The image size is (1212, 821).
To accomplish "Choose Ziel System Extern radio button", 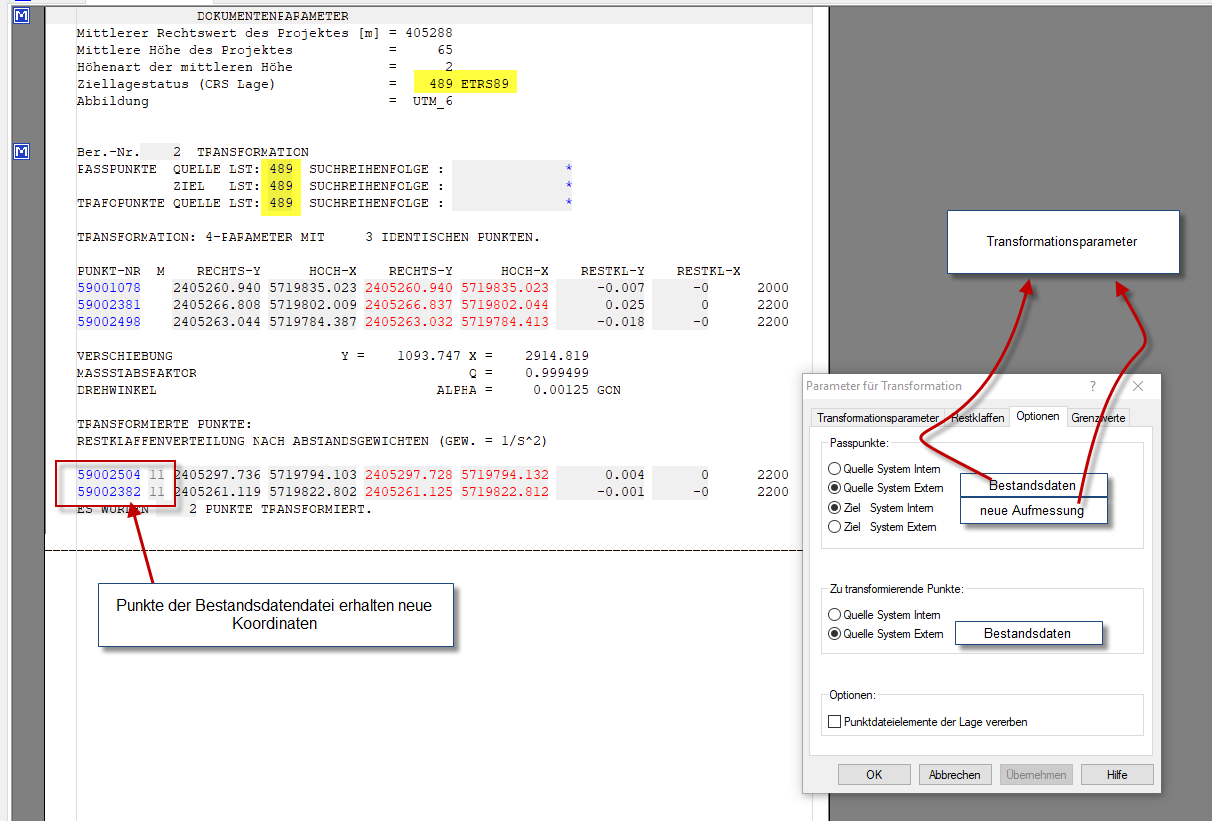I will click(835, 527).
